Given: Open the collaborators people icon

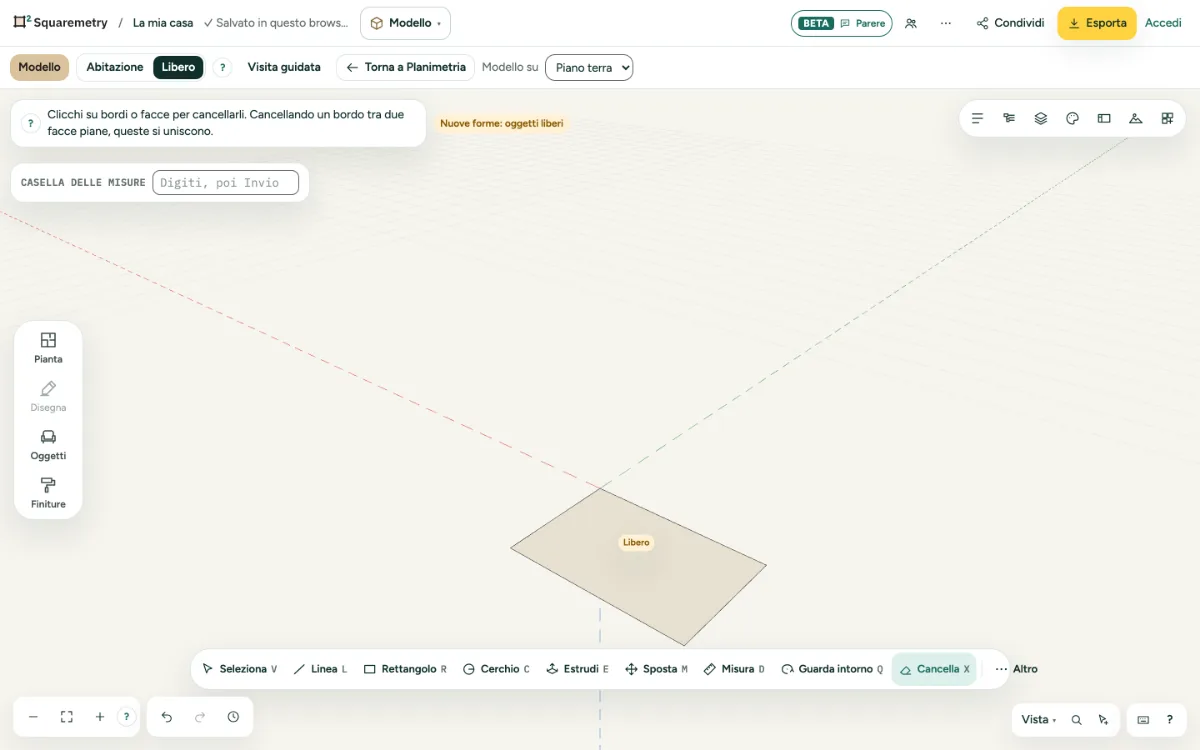Looking at the screenshot, I should (x=911, y=23).
